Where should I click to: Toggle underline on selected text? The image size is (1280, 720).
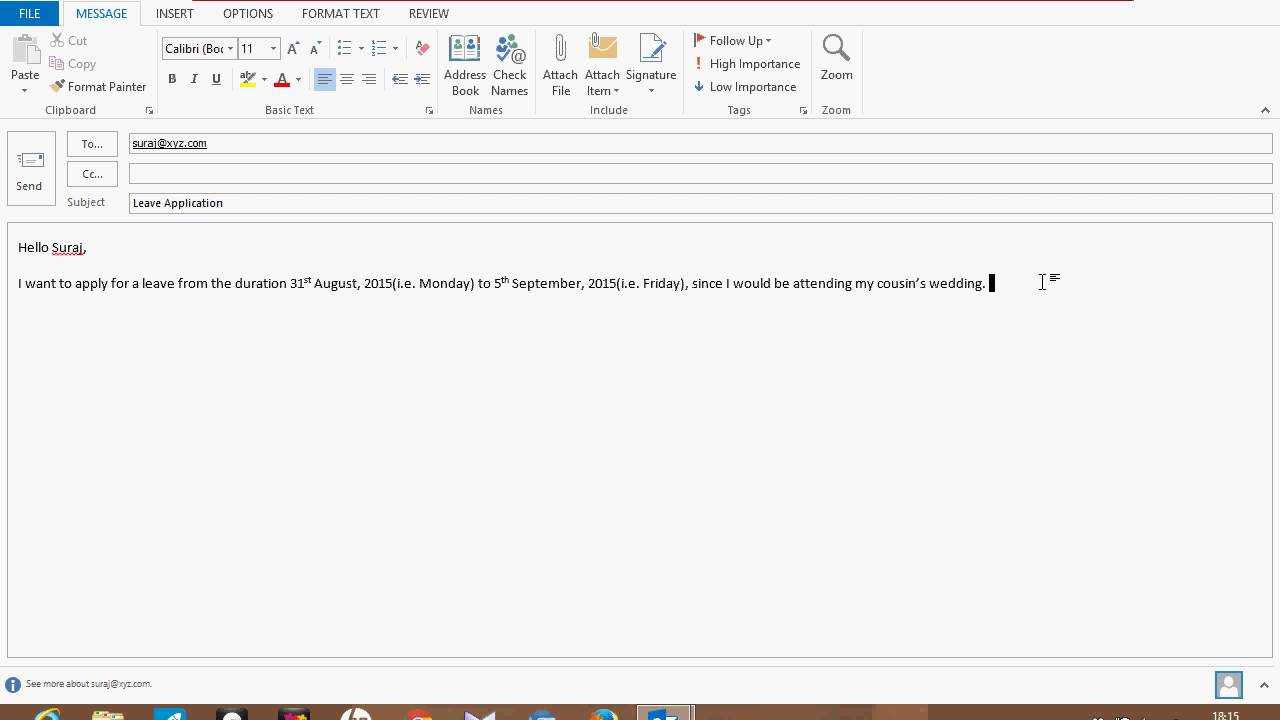216,78
